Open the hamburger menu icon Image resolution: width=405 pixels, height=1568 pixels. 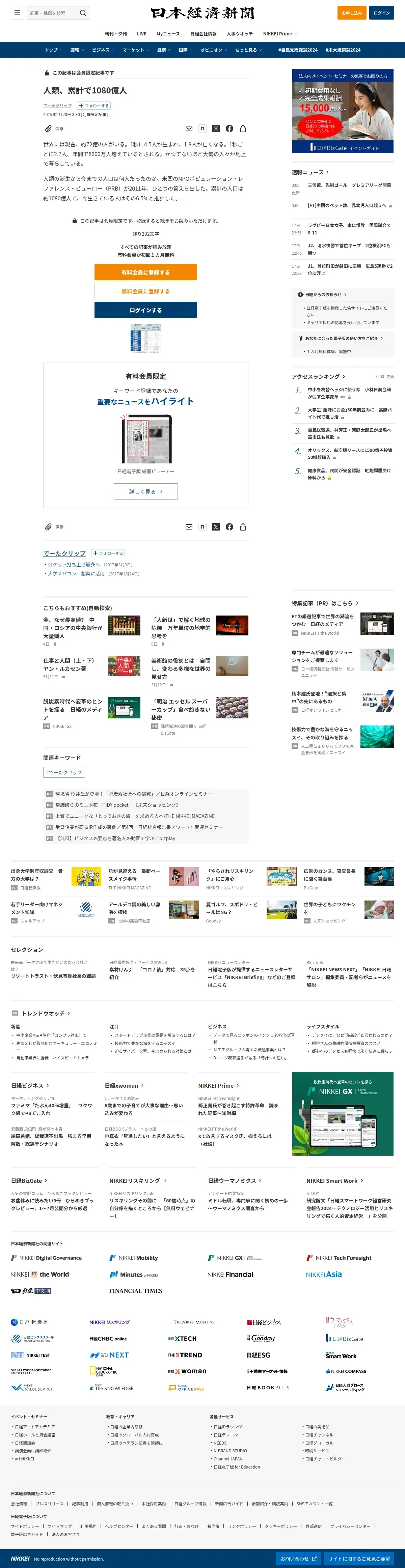click(17, 13)
